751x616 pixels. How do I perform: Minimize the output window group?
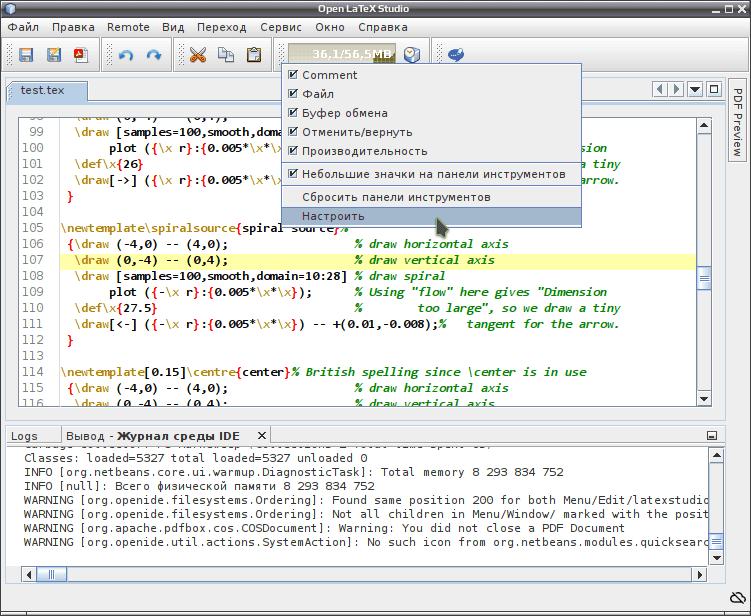(x=712, y=435)
